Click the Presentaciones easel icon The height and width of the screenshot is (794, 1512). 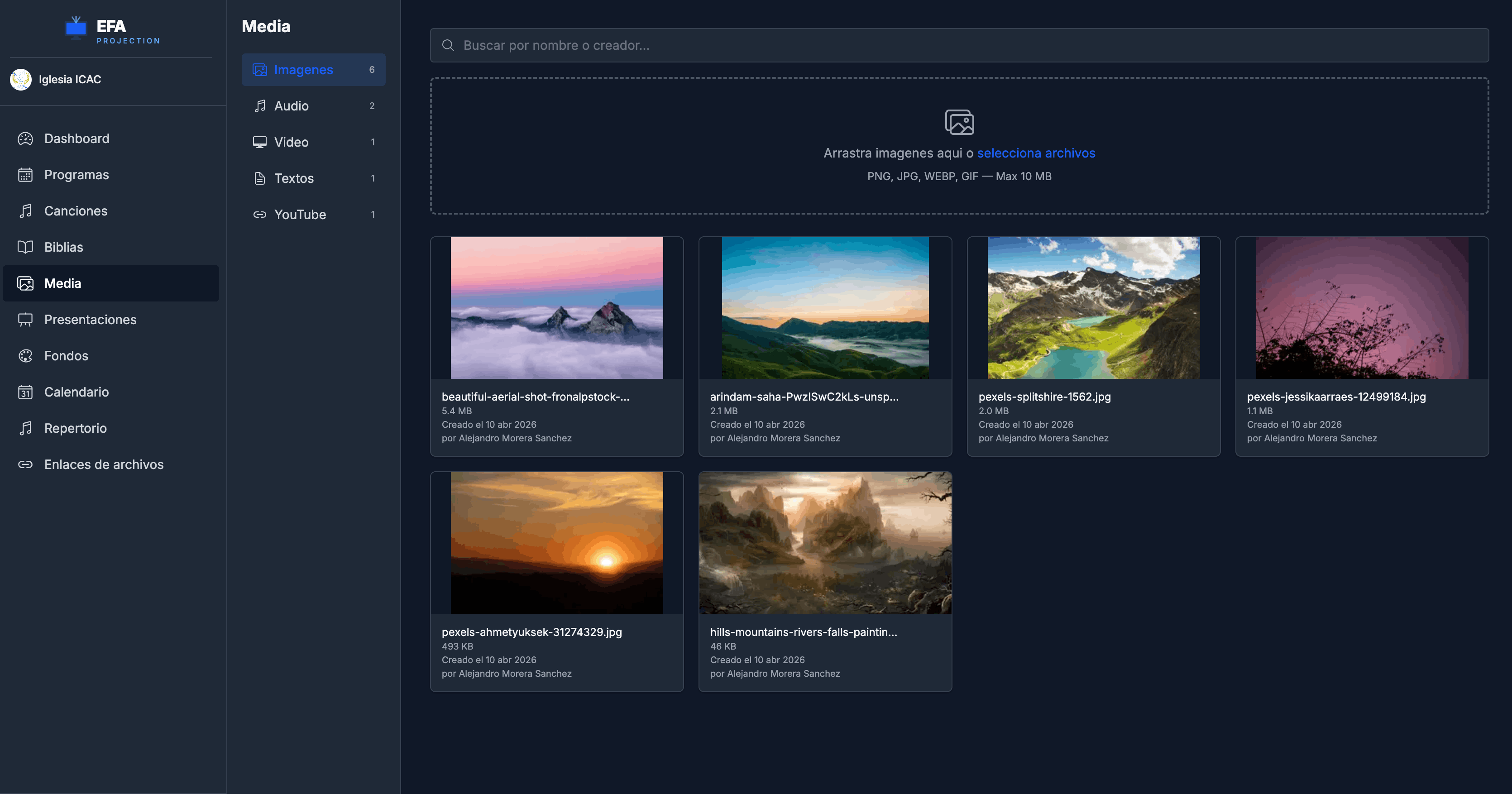click(x=25, y=320)
